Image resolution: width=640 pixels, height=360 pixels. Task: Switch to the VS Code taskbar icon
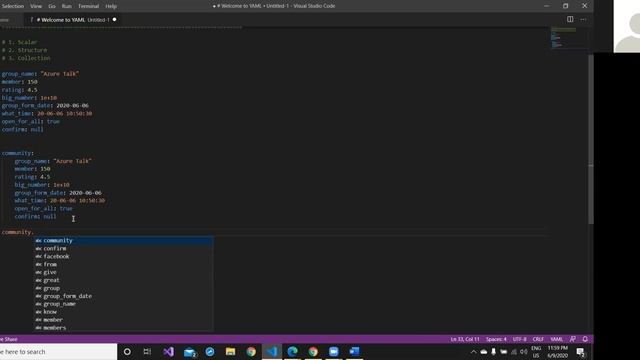[x=272, y=352]
